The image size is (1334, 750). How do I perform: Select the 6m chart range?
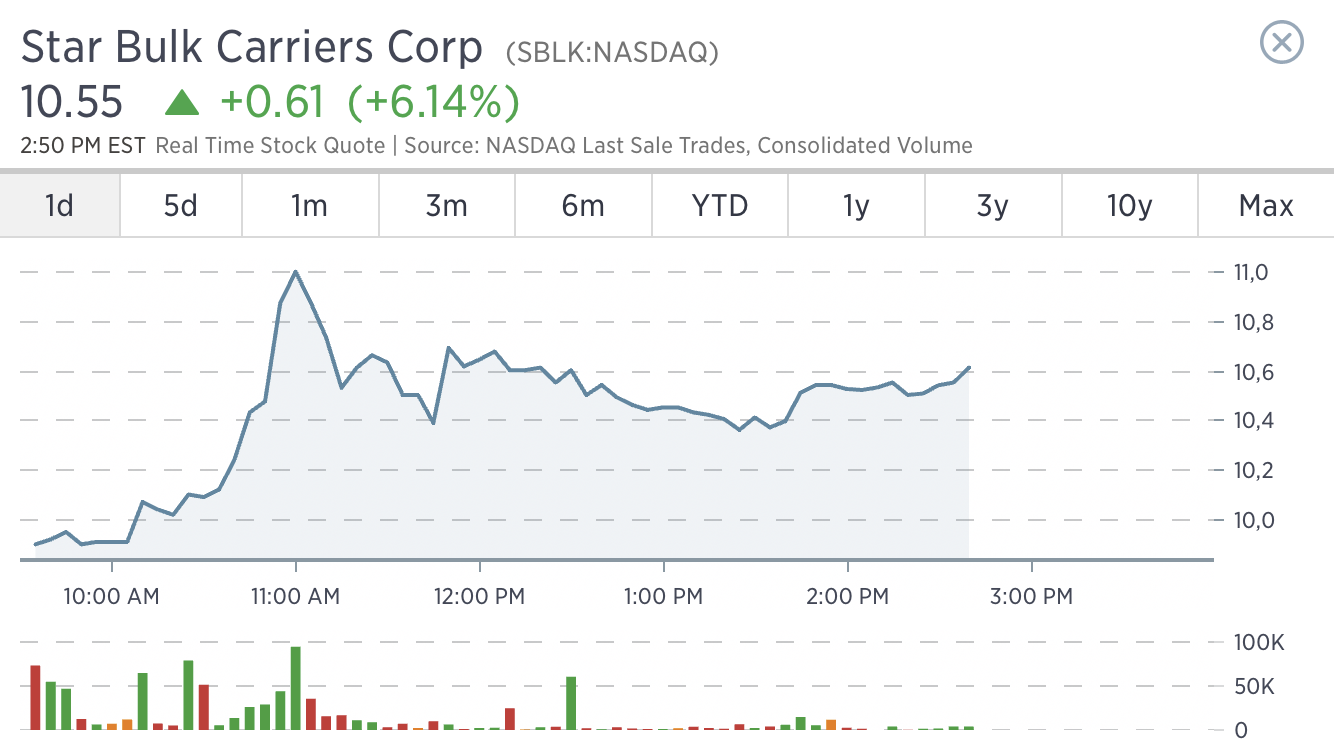point(583,206)
